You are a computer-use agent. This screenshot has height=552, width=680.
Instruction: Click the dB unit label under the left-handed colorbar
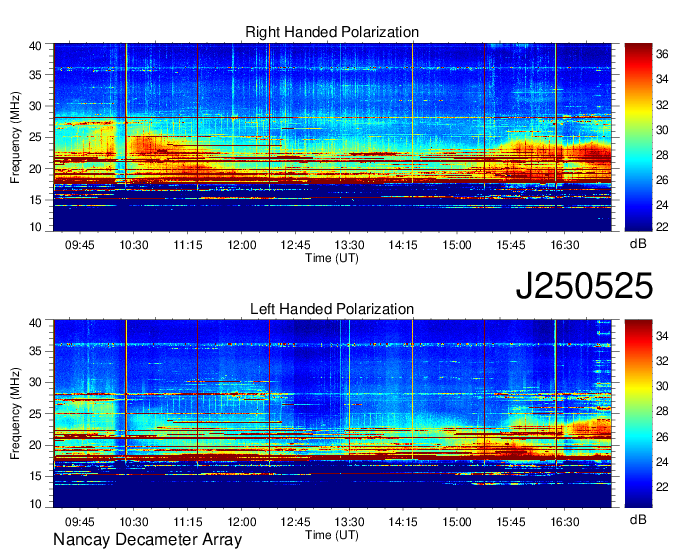point(638,520)
